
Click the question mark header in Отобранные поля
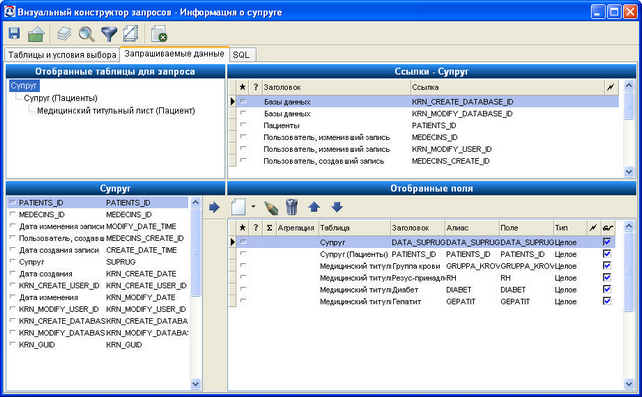point(256,228)
